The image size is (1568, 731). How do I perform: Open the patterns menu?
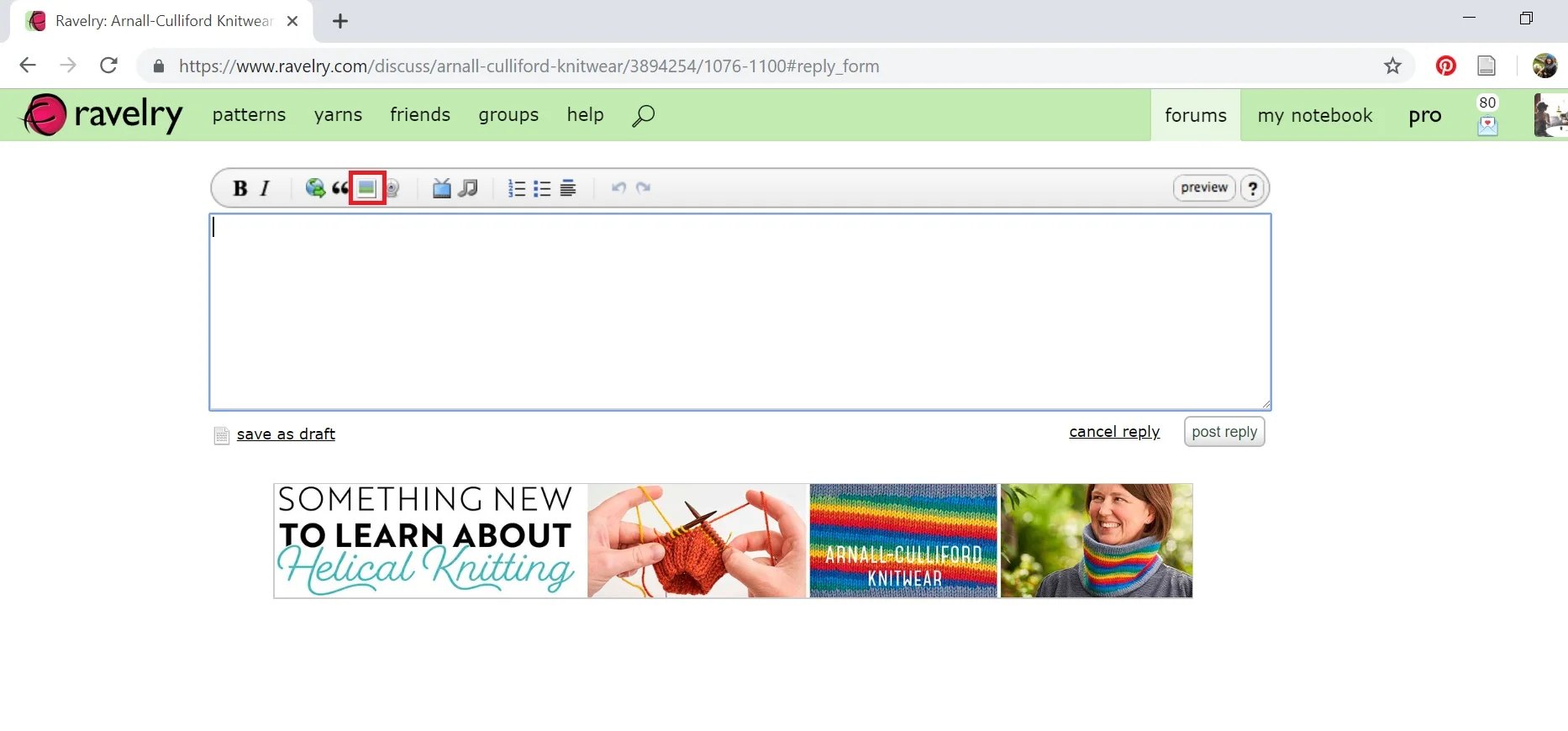pos(249,114)
